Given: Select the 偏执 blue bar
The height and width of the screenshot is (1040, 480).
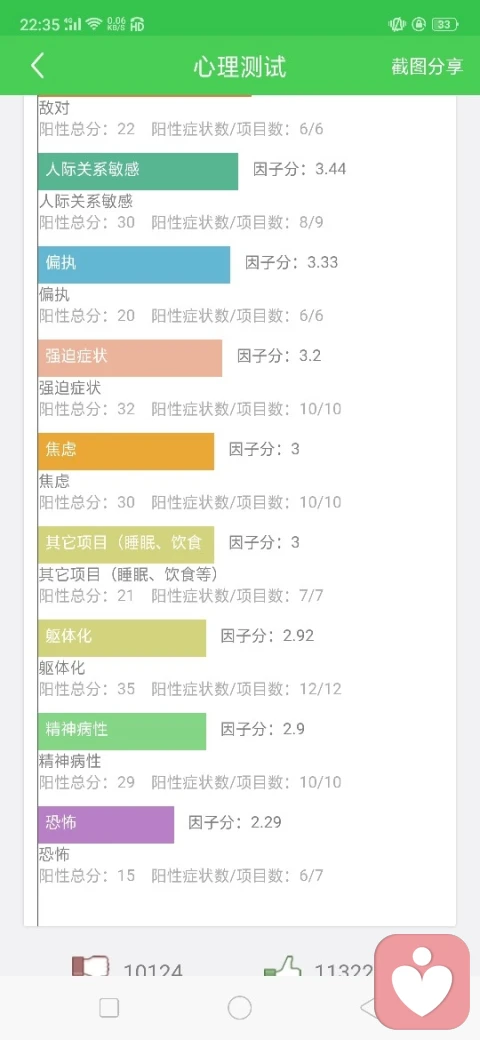Looking at the screenshot, I should click(134, 265).
